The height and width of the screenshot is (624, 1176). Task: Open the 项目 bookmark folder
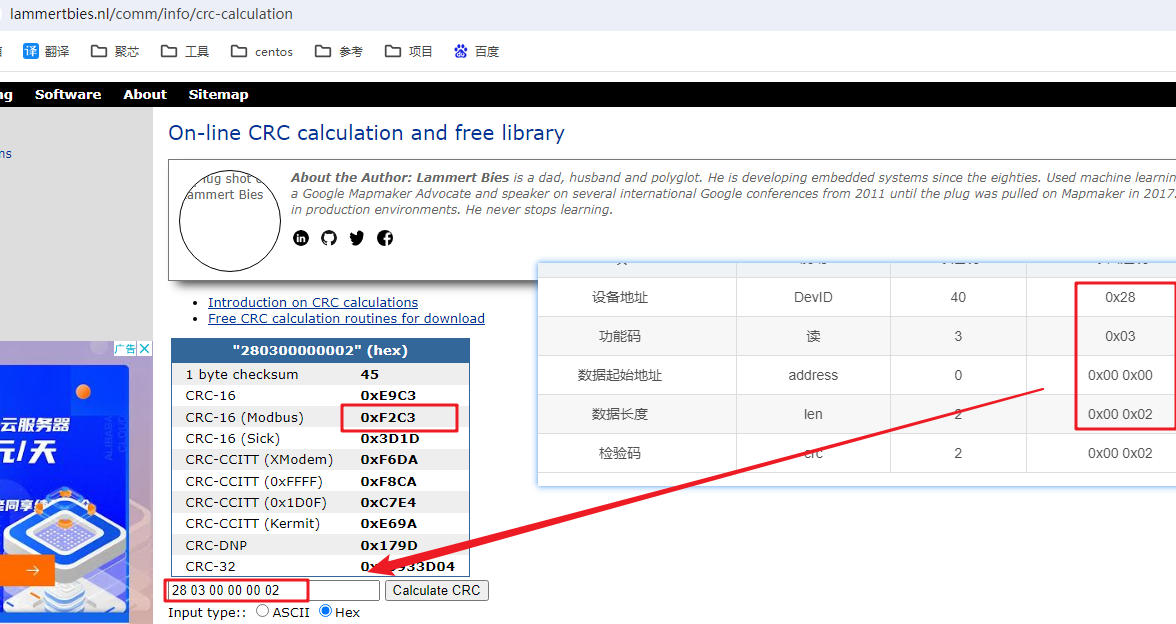coord(409,51)
